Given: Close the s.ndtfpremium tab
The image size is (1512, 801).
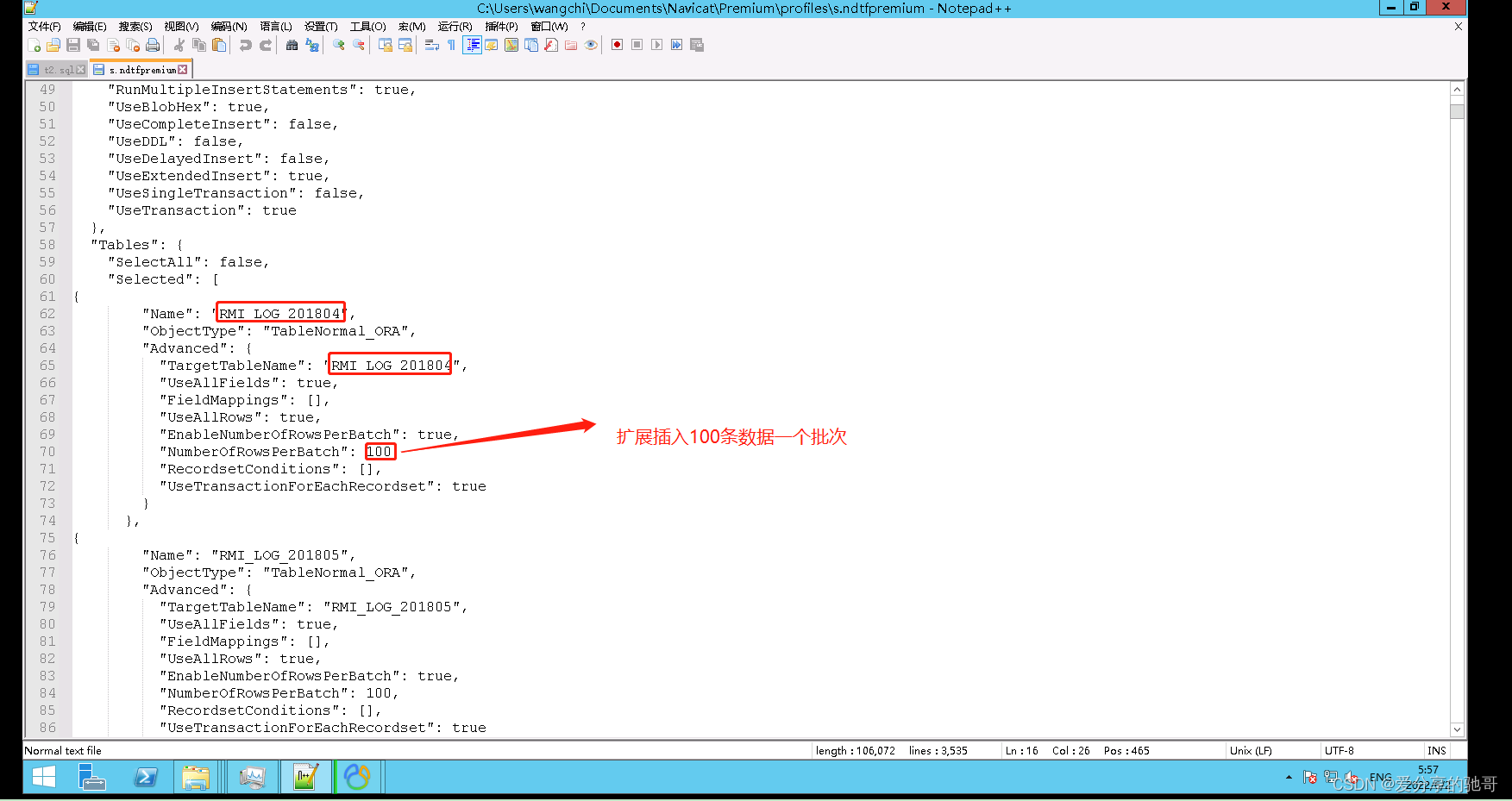Looking at the screenshot, I should 183,70.
